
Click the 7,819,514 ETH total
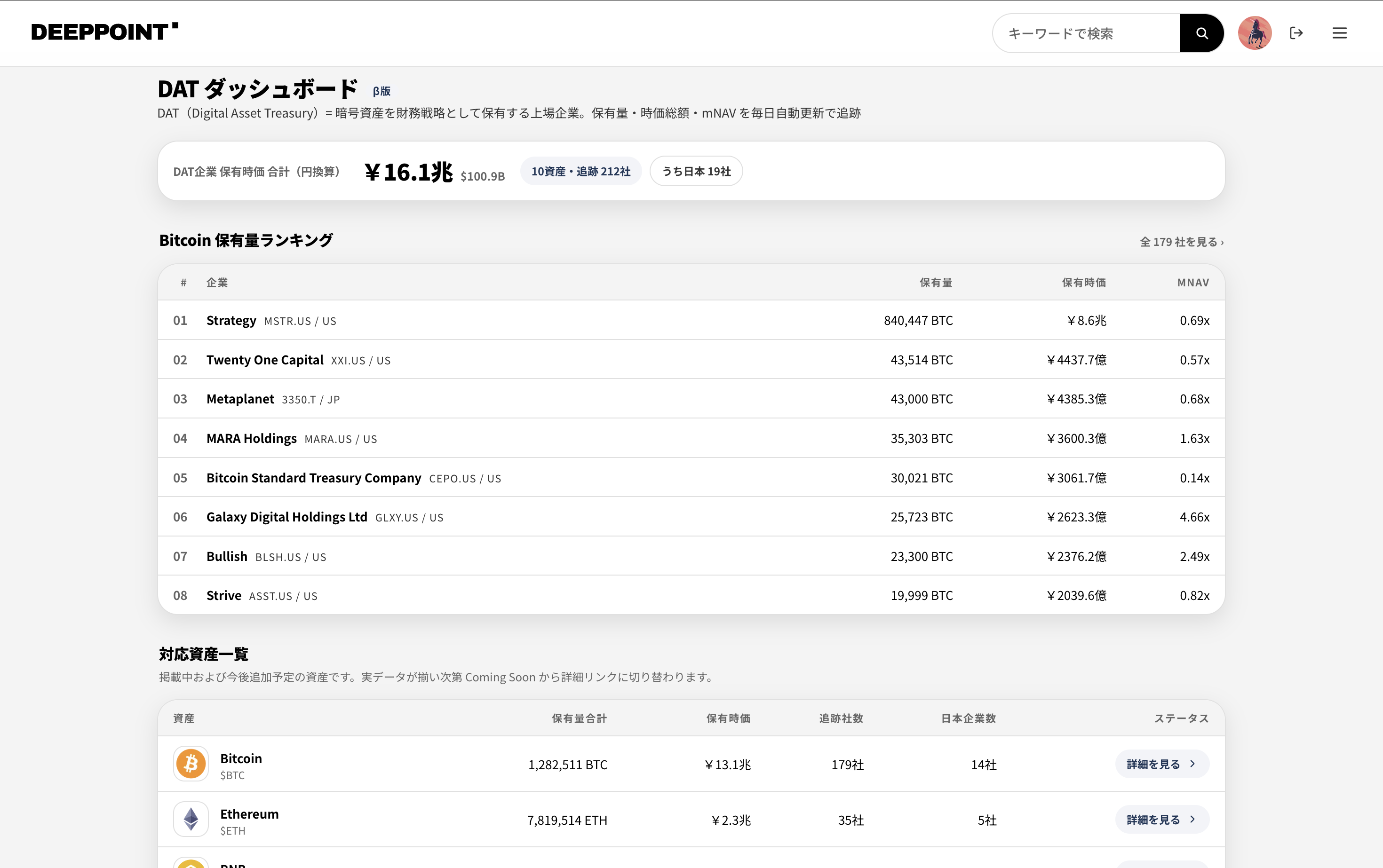(x=567, y=821)
